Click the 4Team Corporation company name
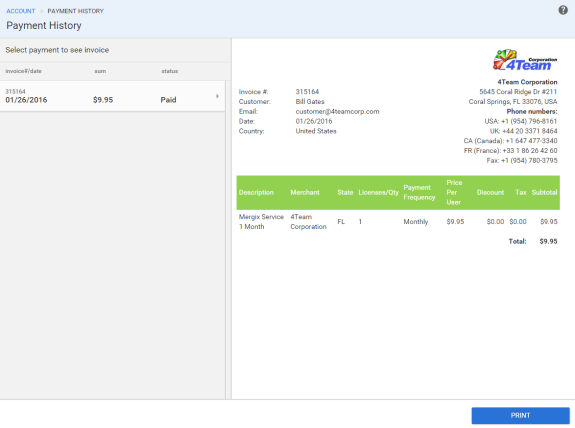 [x=527, y=82]
